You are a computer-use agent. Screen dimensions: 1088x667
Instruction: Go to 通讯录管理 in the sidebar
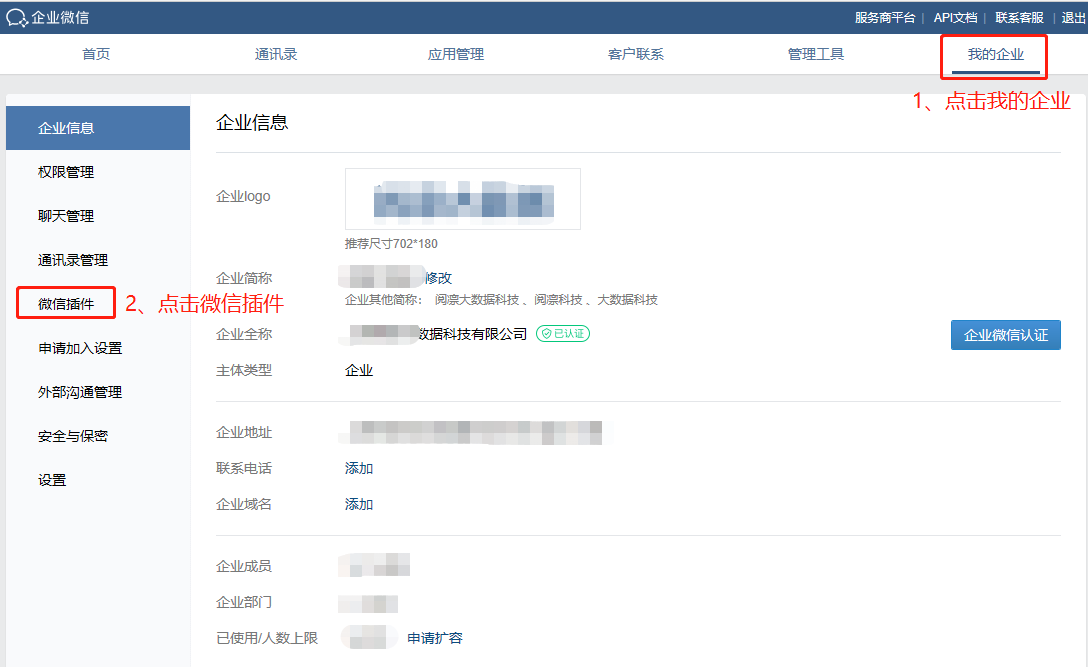click(73, 260)
